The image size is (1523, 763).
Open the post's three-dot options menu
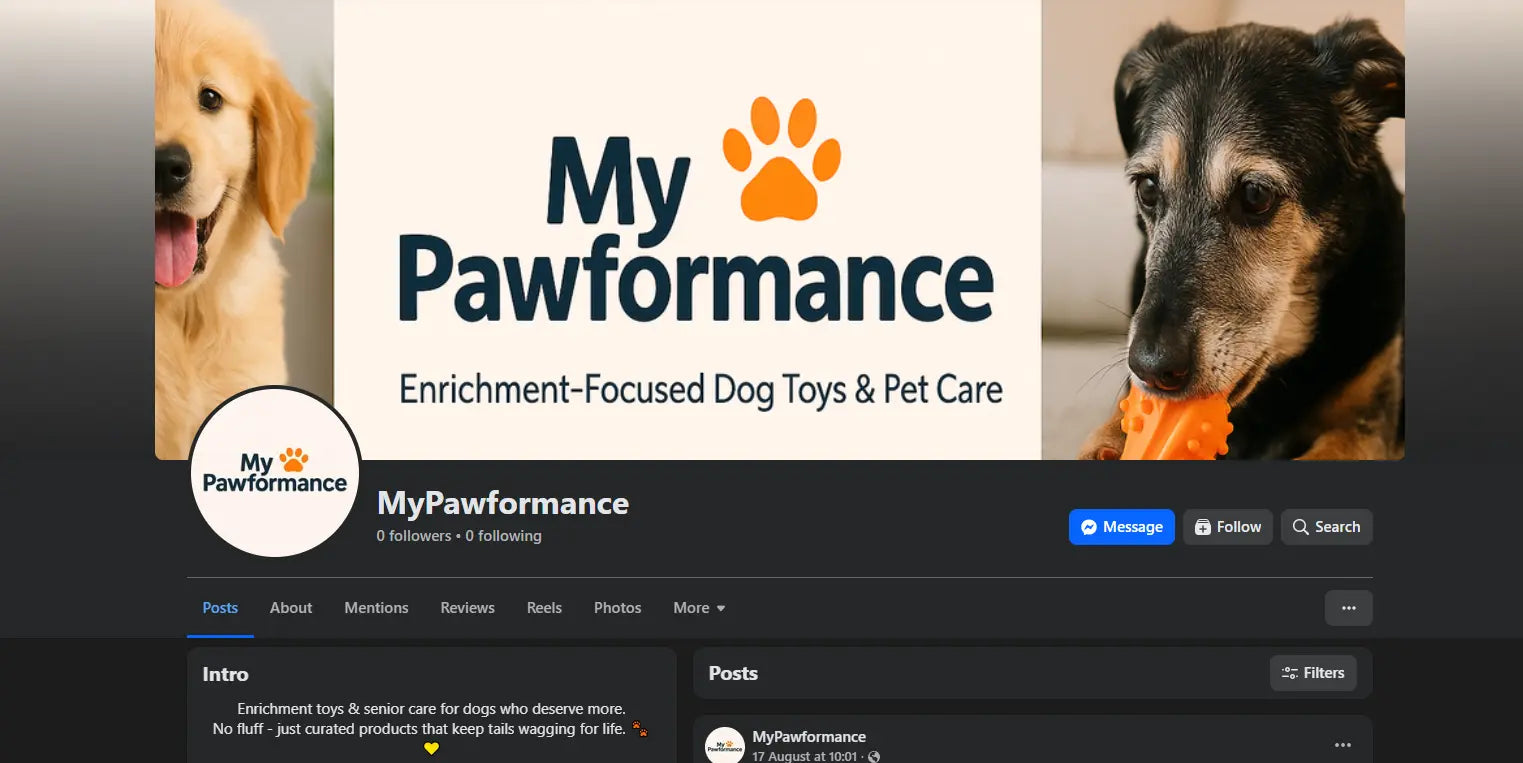point(1342,745)
